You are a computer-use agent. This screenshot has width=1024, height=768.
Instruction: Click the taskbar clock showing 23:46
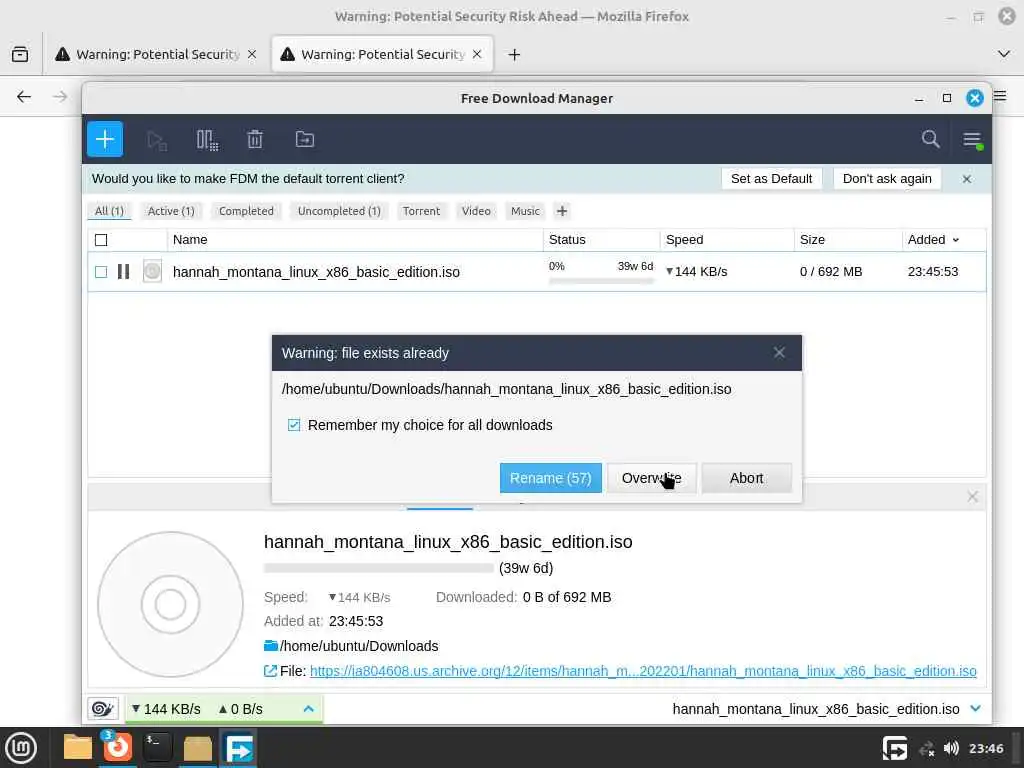point(985,748)
